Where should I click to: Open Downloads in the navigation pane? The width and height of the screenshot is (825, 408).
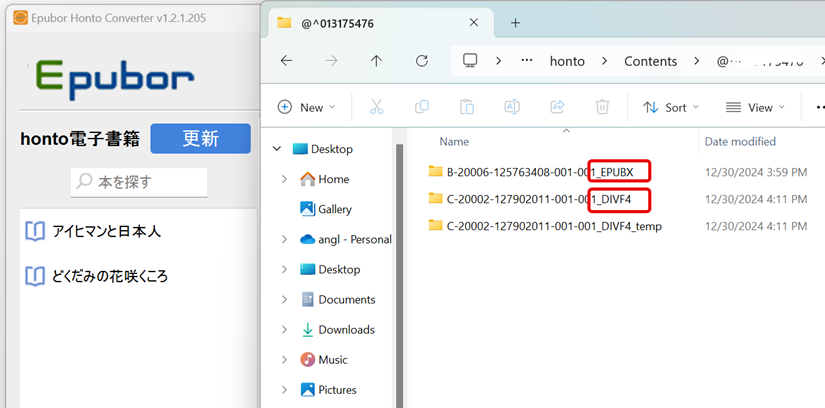[x=337, y=330]
